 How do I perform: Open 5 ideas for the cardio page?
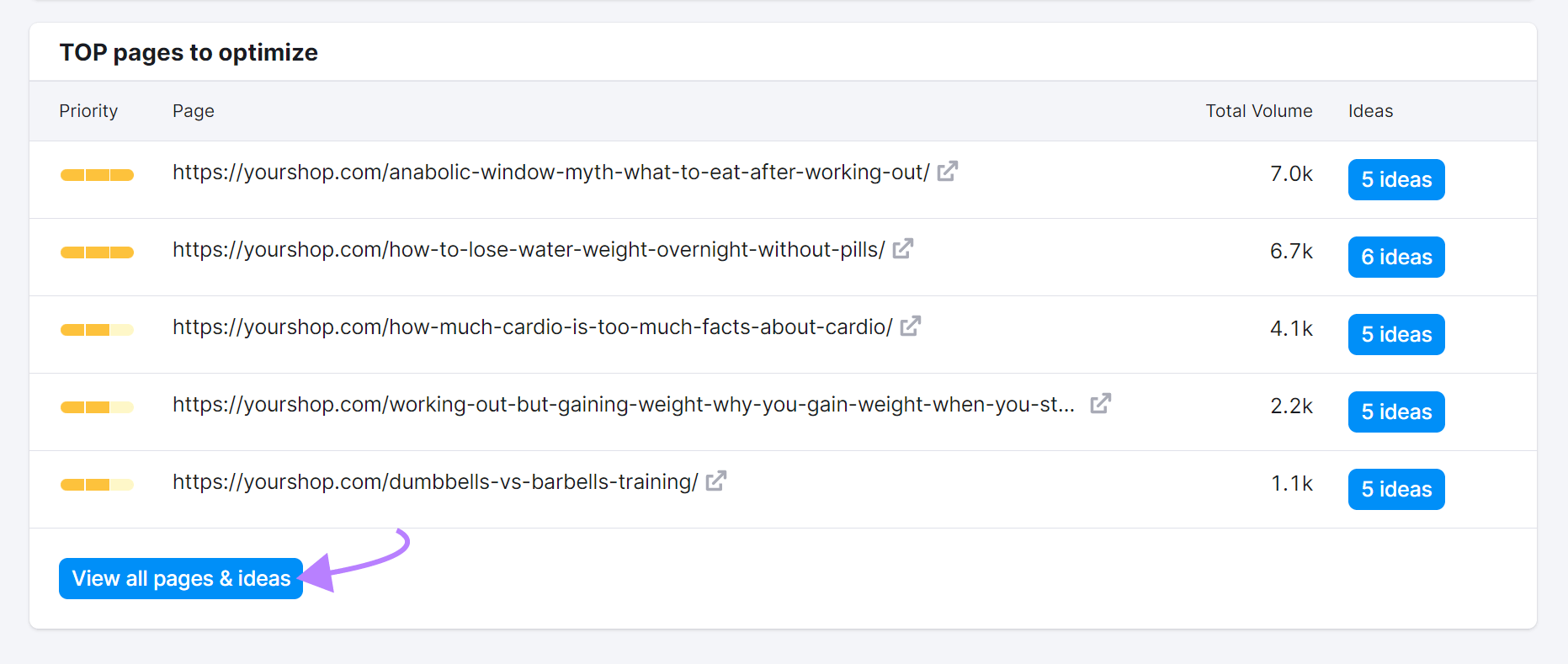point(1395,334)
